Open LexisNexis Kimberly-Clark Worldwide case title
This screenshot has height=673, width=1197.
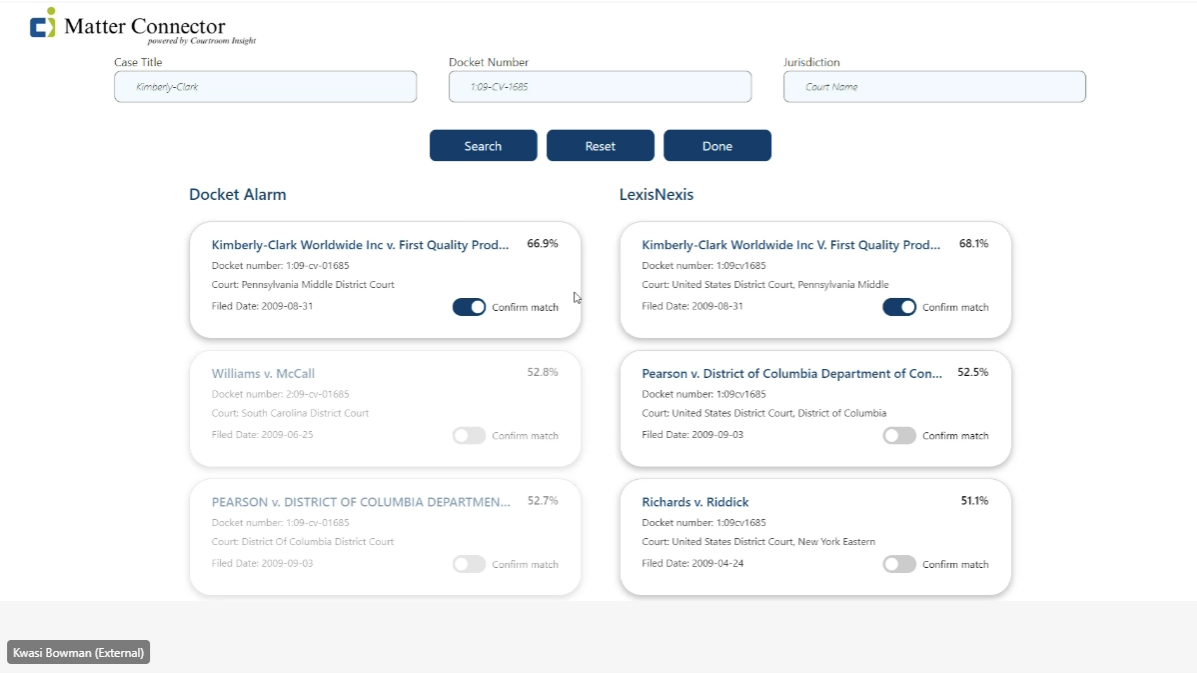pyautogui.click(x=791, y=245)
